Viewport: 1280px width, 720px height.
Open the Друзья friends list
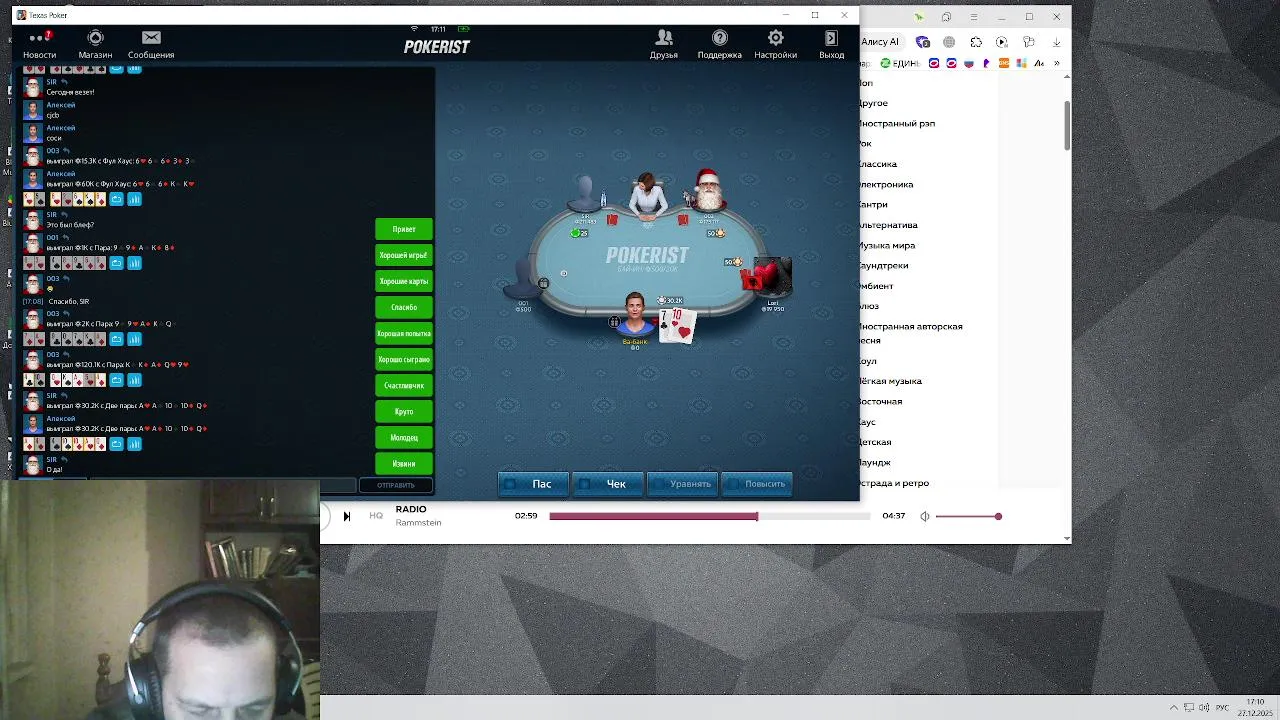pyautogui.click(x=664, y=44)
